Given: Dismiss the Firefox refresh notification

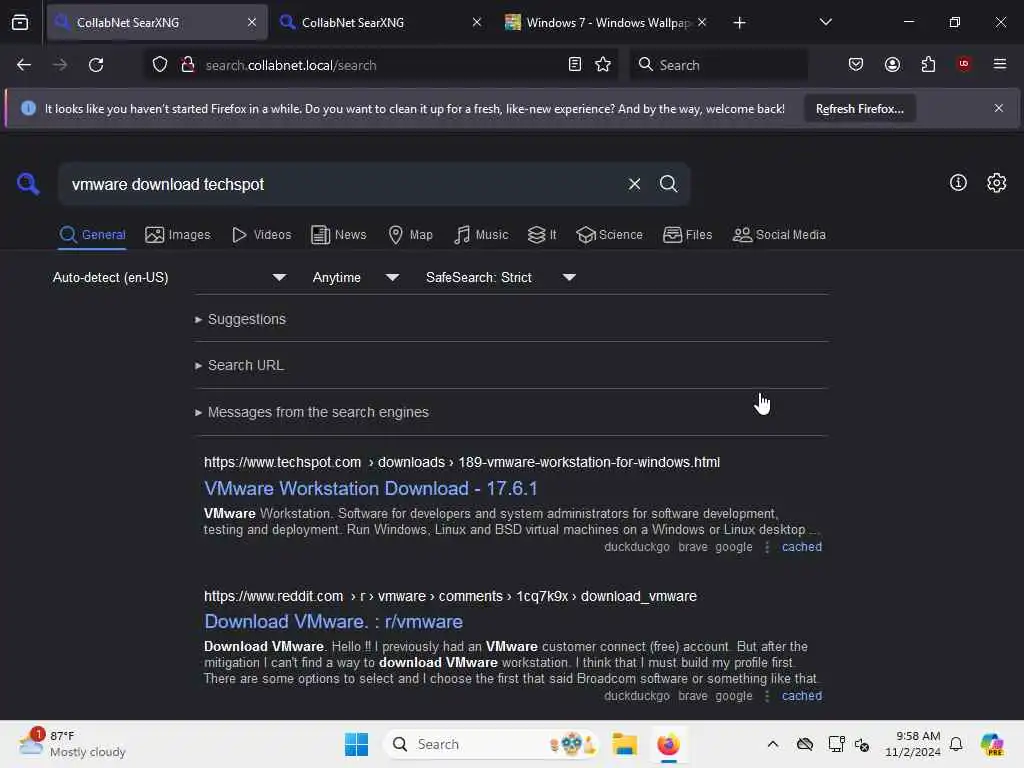Looking at the screenshot, I should click(998, 108).
